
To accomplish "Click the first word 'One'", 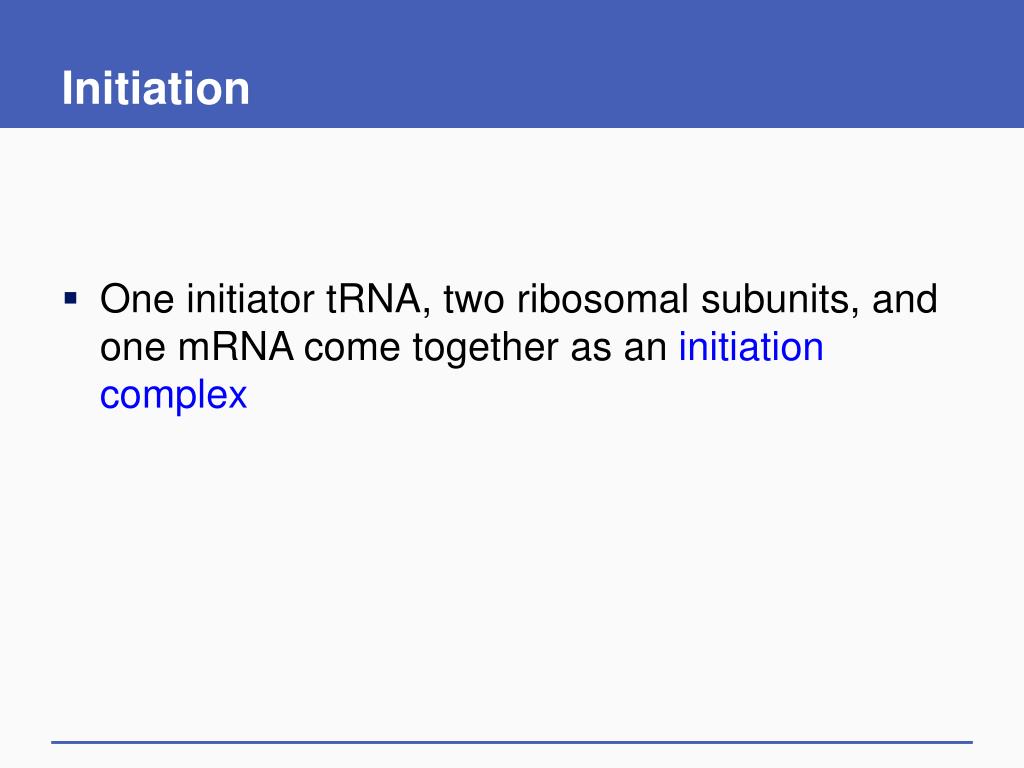I will click(x=137, y=299).
